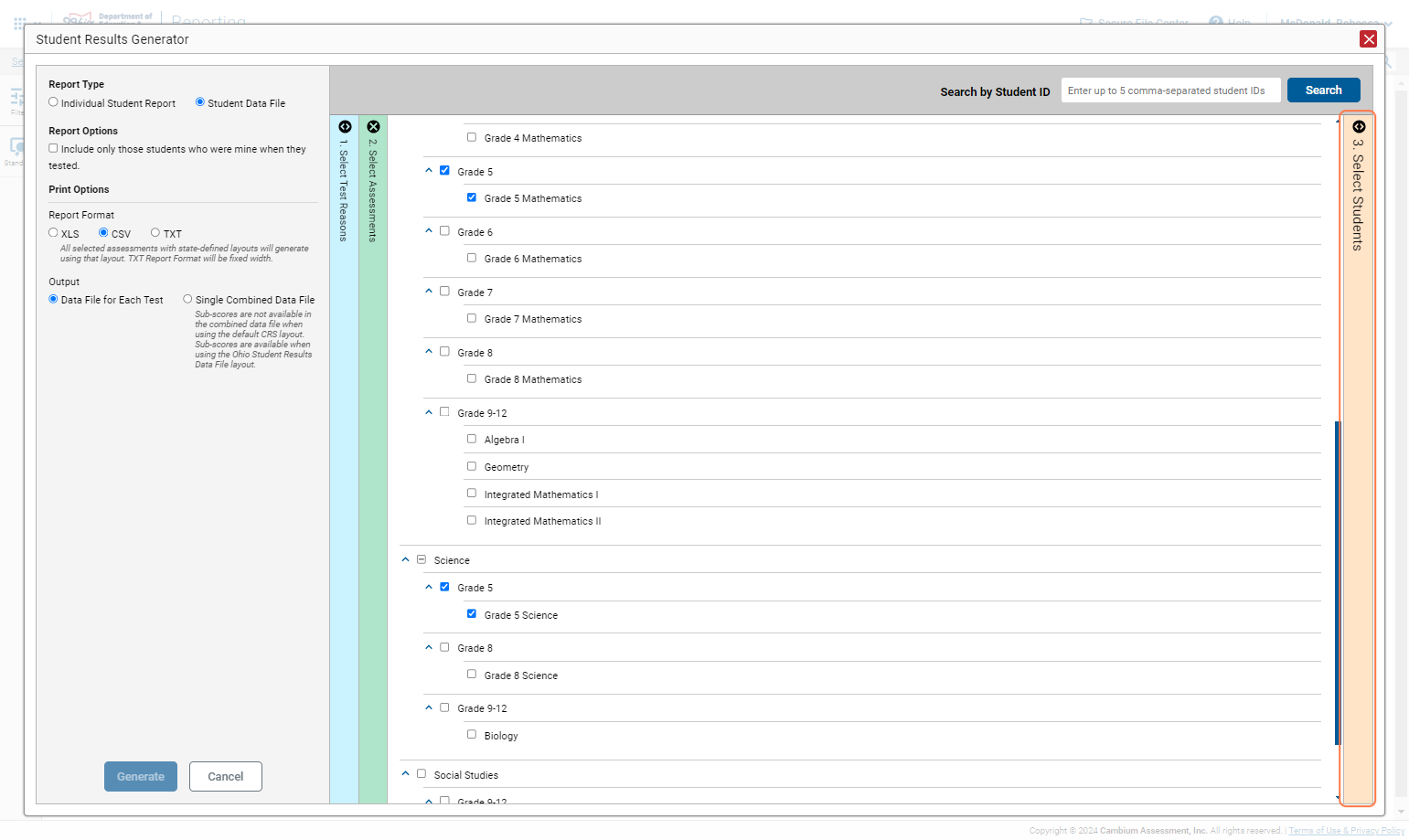Check the Grade 4 Mathematics checkbox
1409x840 pixels.
472,137
